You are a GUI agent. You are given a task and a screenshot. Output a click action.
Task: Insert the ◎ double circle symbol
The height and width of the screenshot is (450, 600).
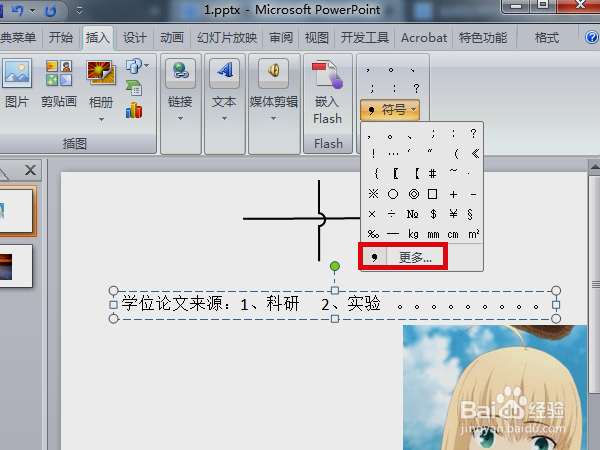(414, 194)
